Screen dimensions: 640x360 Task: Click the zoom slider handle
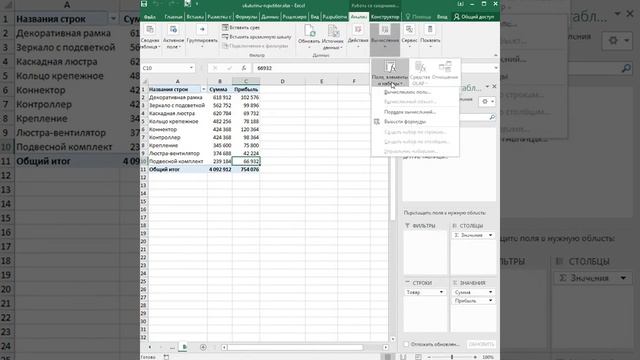coord(452,357)
